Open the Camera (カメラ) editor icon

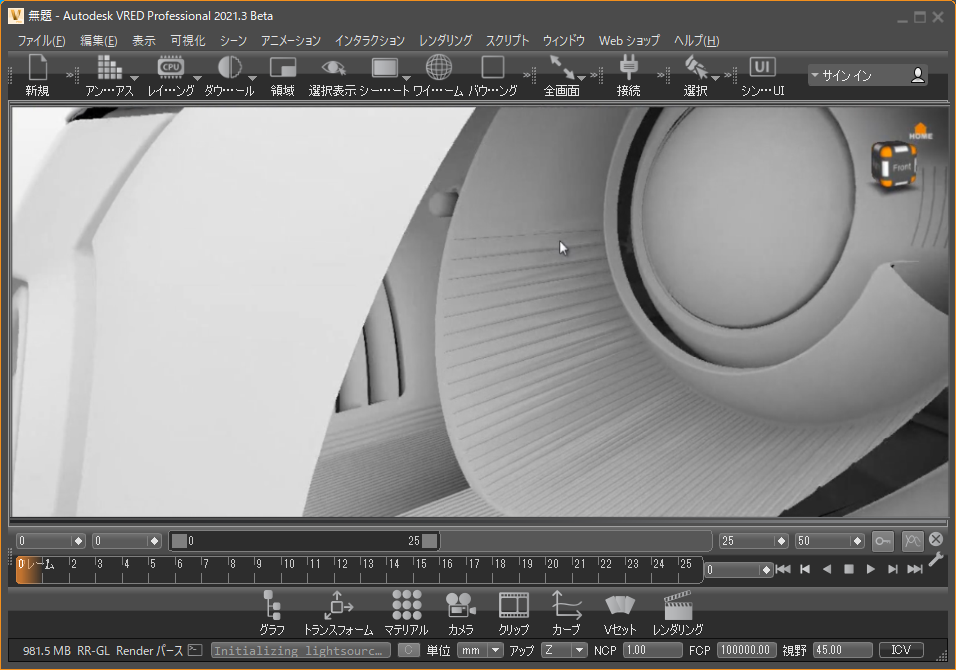click(461, 606)
